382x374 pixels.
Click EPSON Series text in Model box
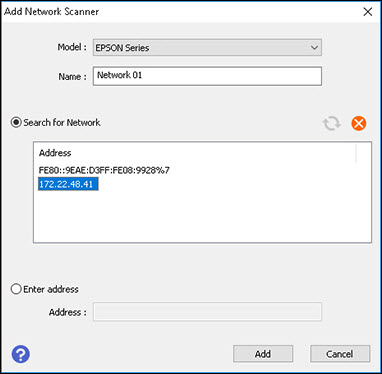point(122,48)
